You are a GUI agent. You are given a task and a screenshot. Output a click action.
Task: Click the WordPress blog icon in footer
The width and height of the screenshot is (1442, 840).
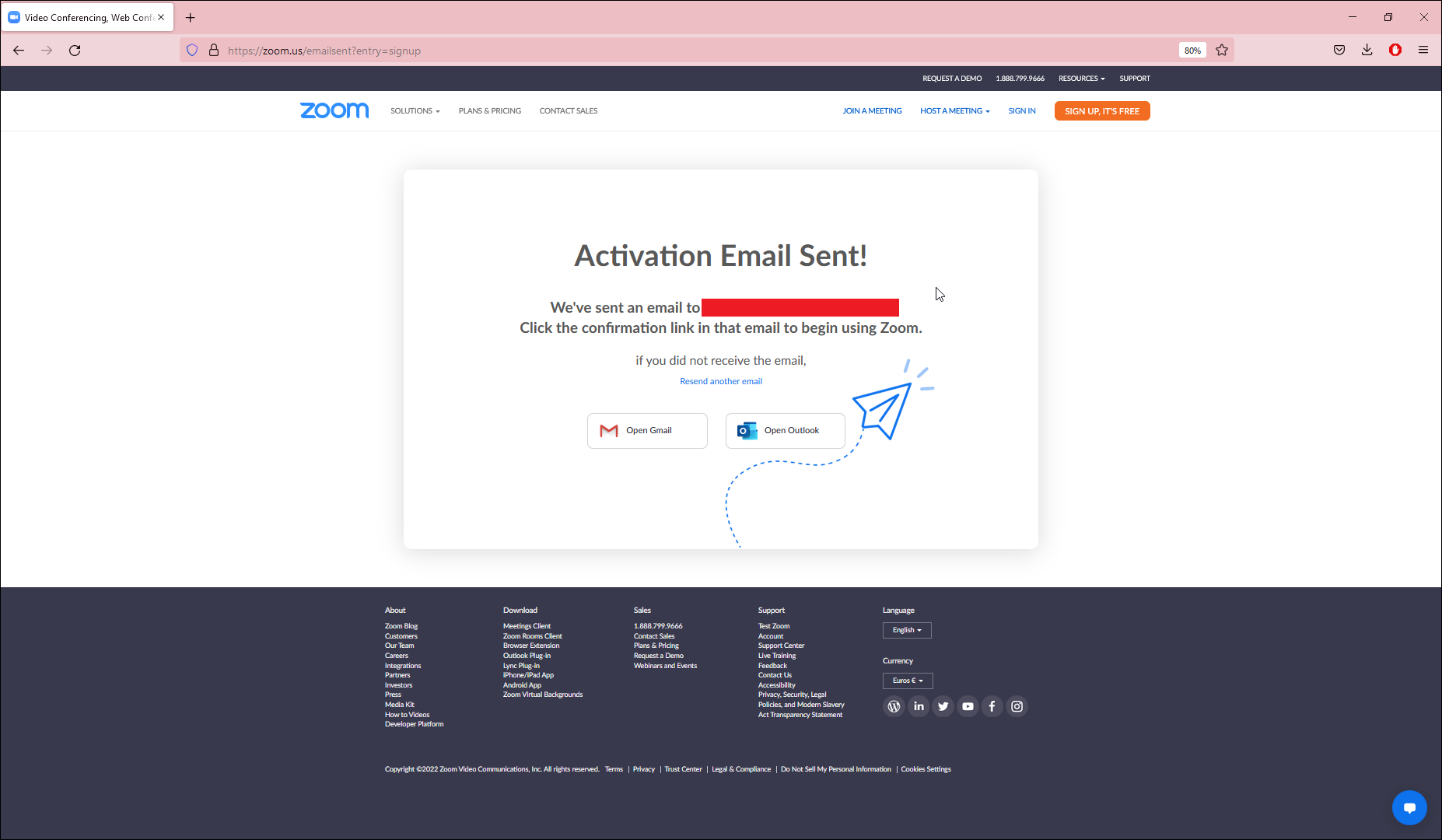pos(894,706)
